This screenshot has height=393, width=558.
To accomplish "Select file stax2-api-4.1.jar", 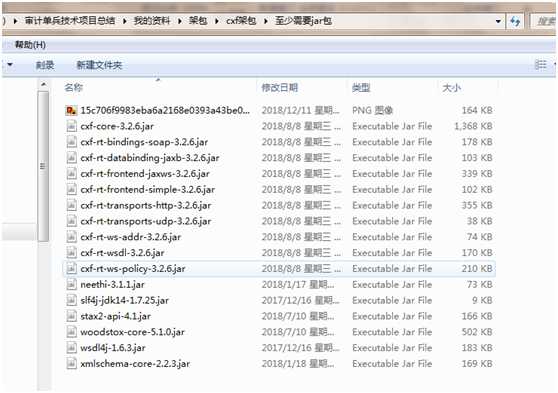I will click(x=116, y=316).
